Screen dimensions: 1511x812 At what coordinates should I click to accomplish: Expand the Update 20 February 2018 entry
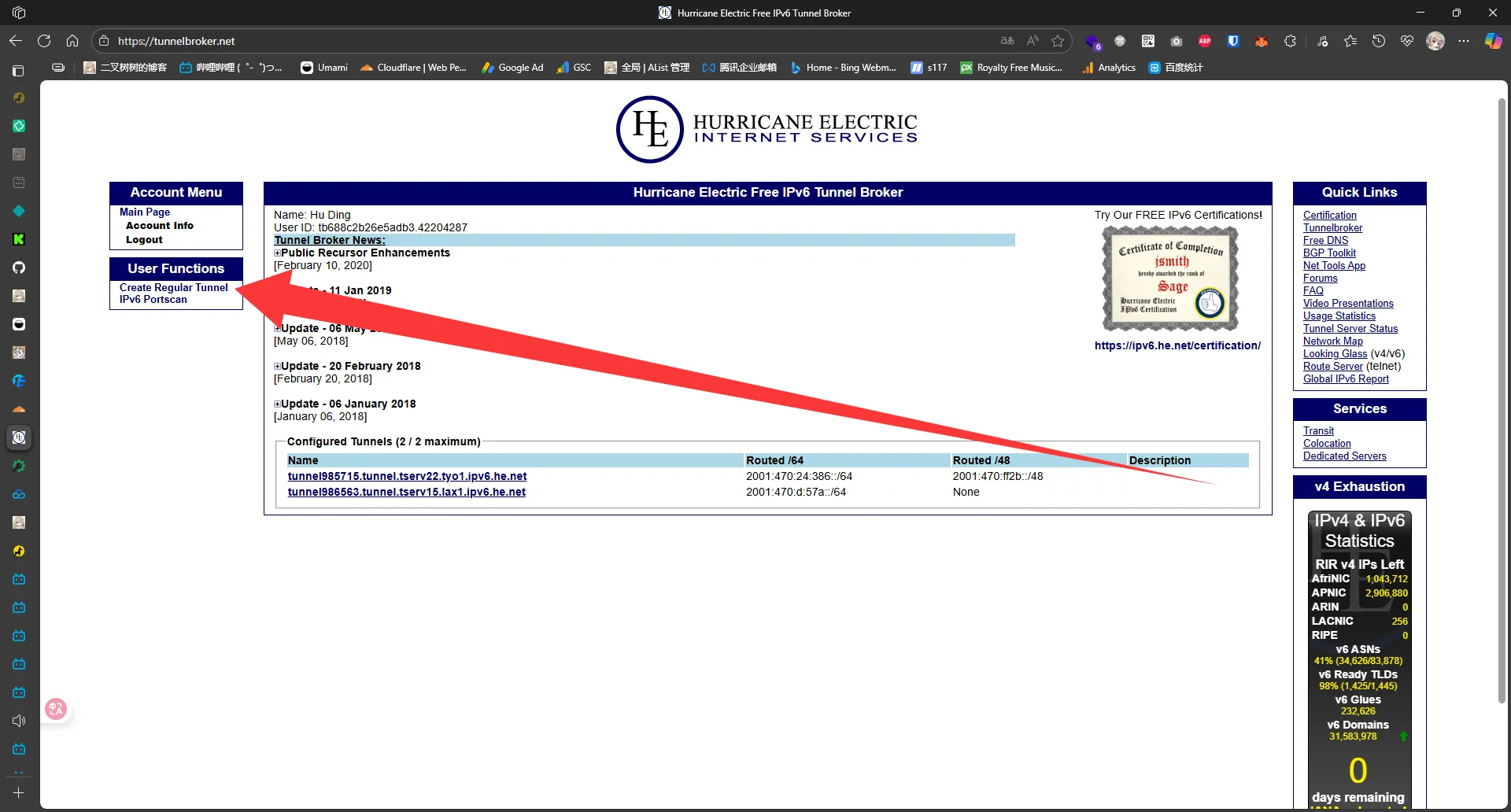(x=277, y=367)
